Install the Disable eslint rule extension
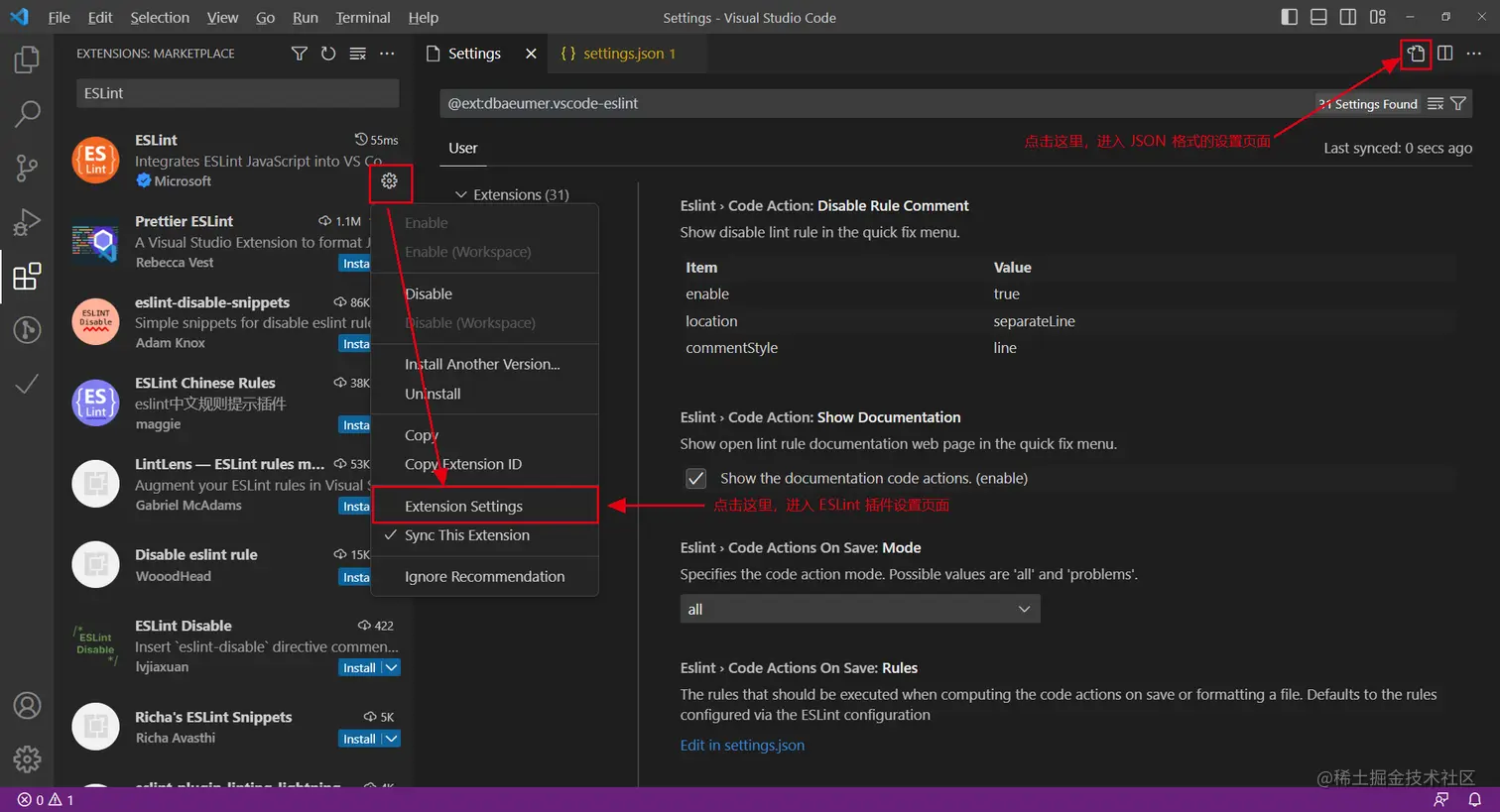The height and width of the screenshot is (812, 1500). coord(355,577)
